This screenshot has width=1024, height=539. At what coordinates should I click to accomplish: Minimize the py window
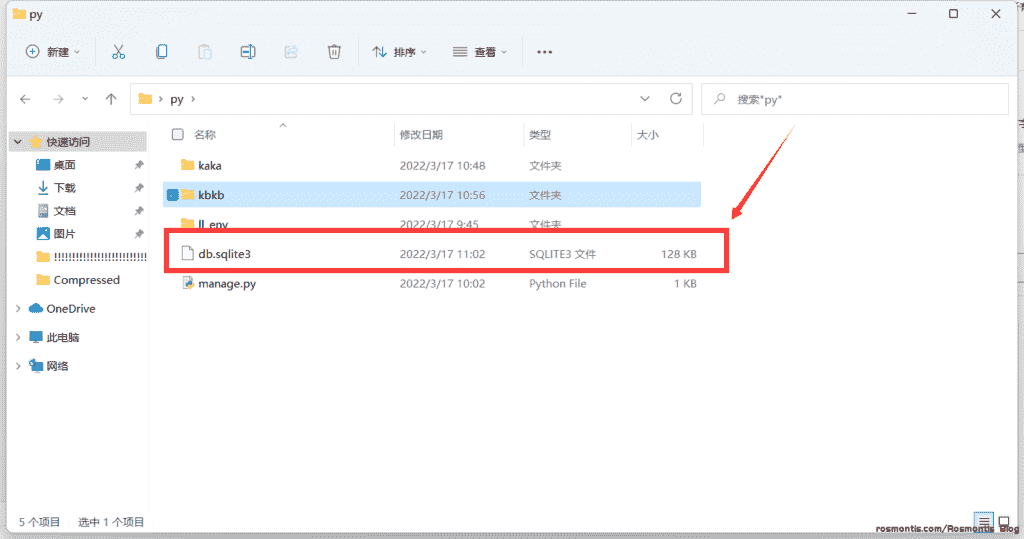[912, 14]
